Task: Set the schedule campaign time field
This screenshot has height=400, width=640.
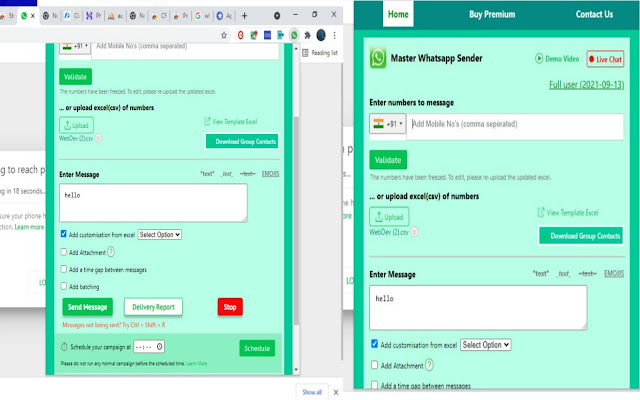Action: (149, 347)
